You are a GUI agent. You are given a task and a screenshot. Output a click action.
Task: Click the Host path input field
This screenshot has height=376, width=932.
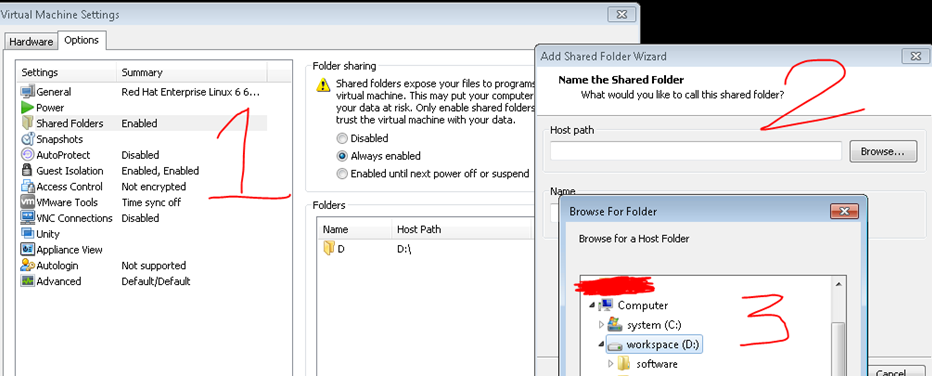[695, 151]
